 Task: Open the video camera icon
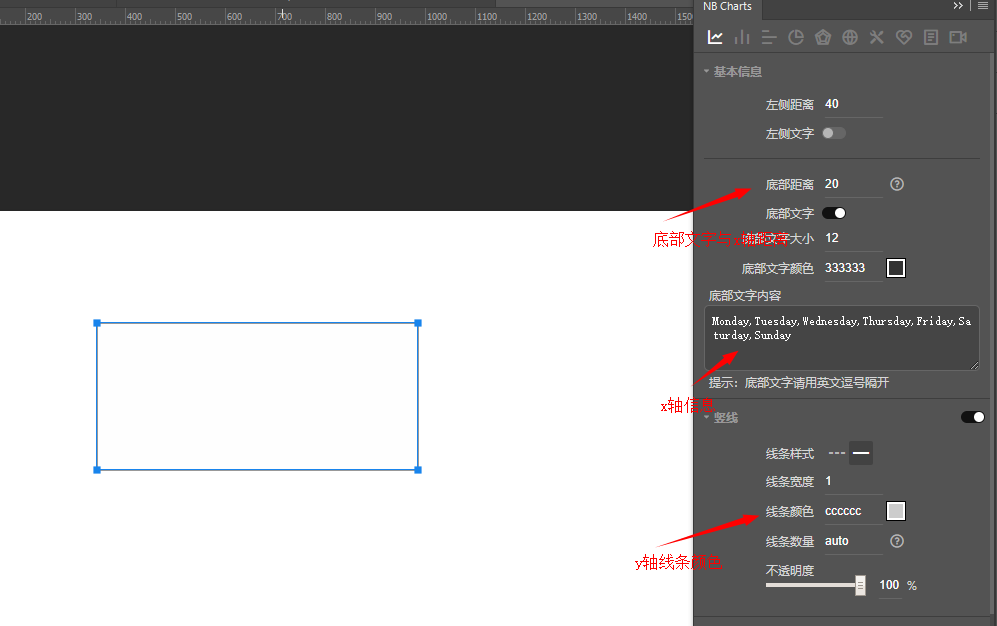958,37
